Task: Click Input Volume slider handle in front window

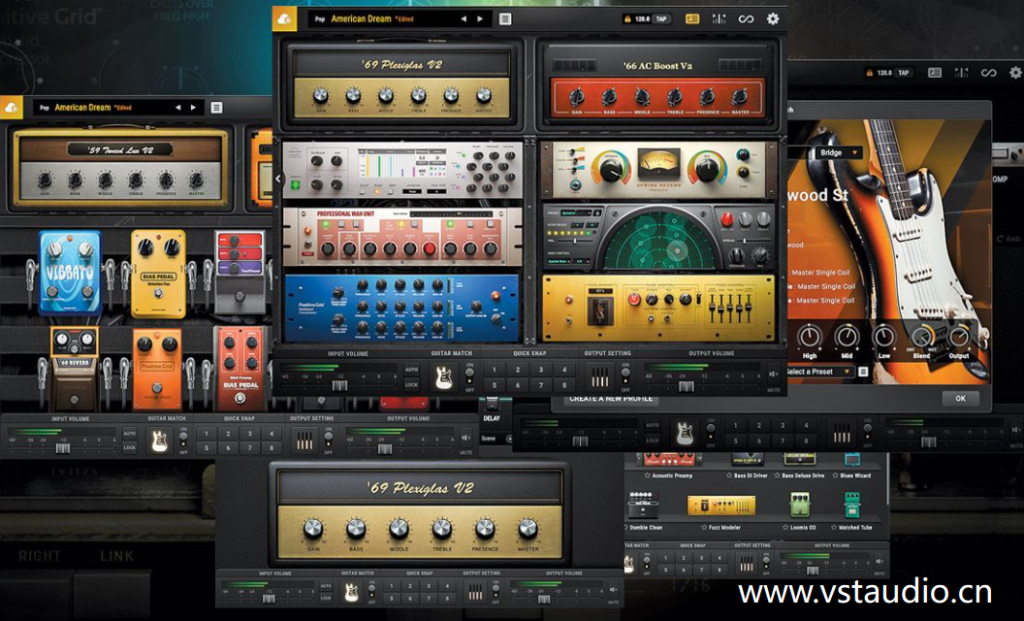Action: click(340, 385)
